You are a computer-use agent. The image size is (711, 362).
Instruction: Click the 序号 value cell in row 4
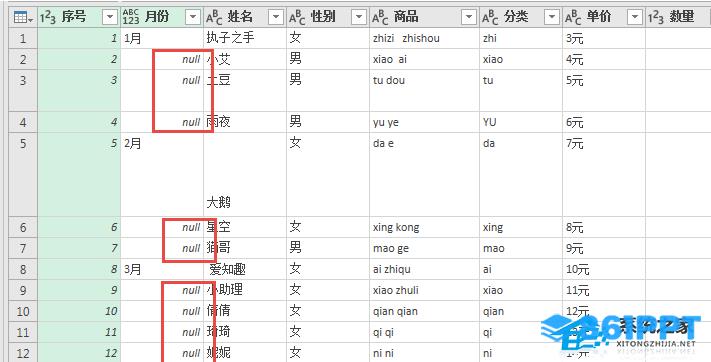(79, 122)
